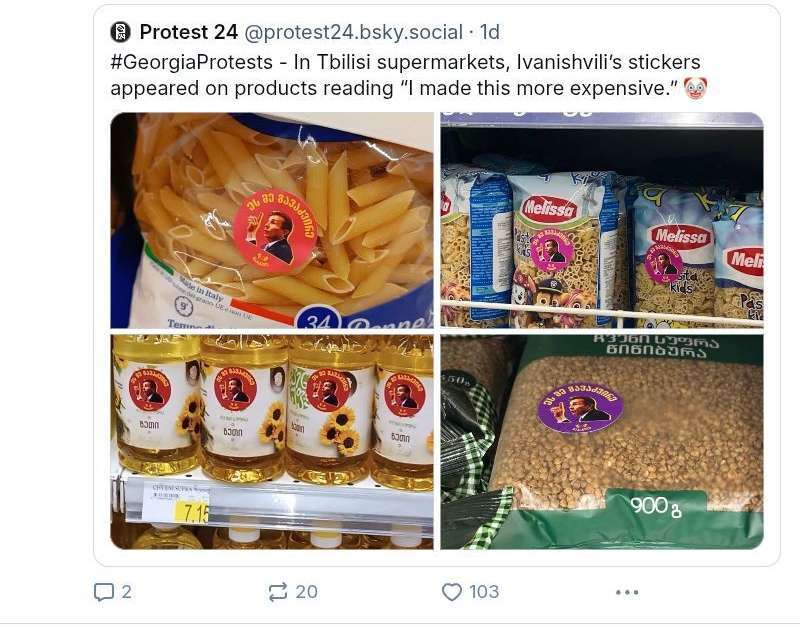Click the purple sticker on lentil bag
This screenshot has height=627, width=800.
click(x=580, y=406)
